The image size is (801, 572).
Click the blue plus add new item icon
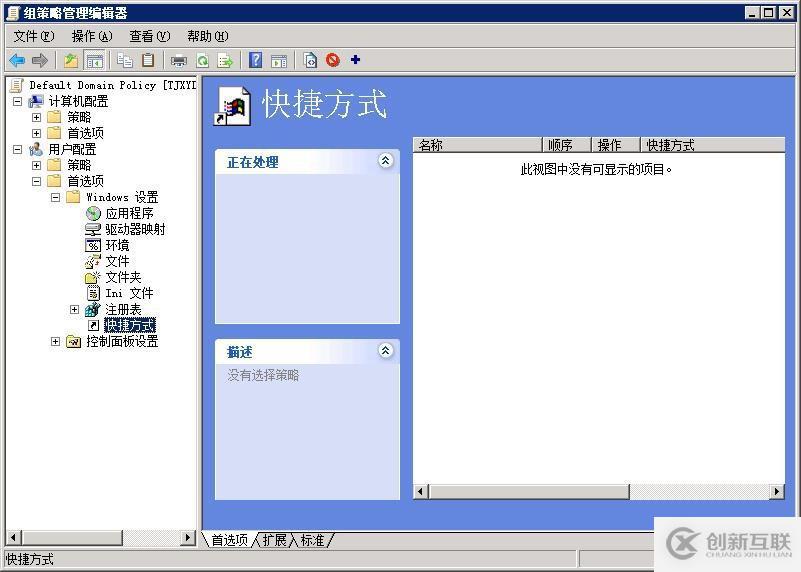(x=356, y=60)
